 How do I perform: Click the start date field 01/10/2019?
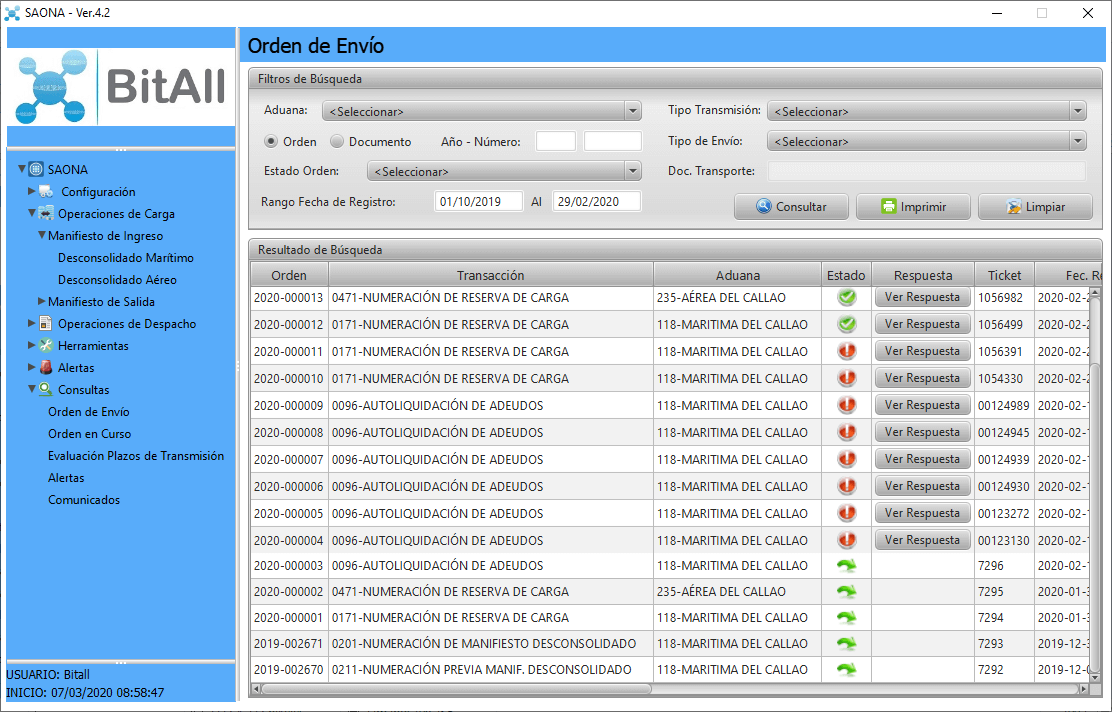tap(479, 201)
